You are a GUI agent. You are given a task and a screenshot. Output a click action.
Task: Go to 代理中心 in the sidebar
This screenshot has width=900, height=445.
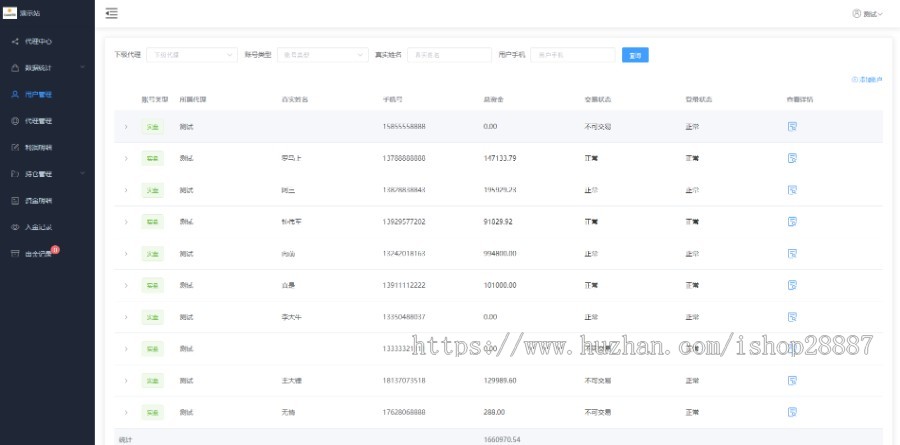[x=47, y=41]
